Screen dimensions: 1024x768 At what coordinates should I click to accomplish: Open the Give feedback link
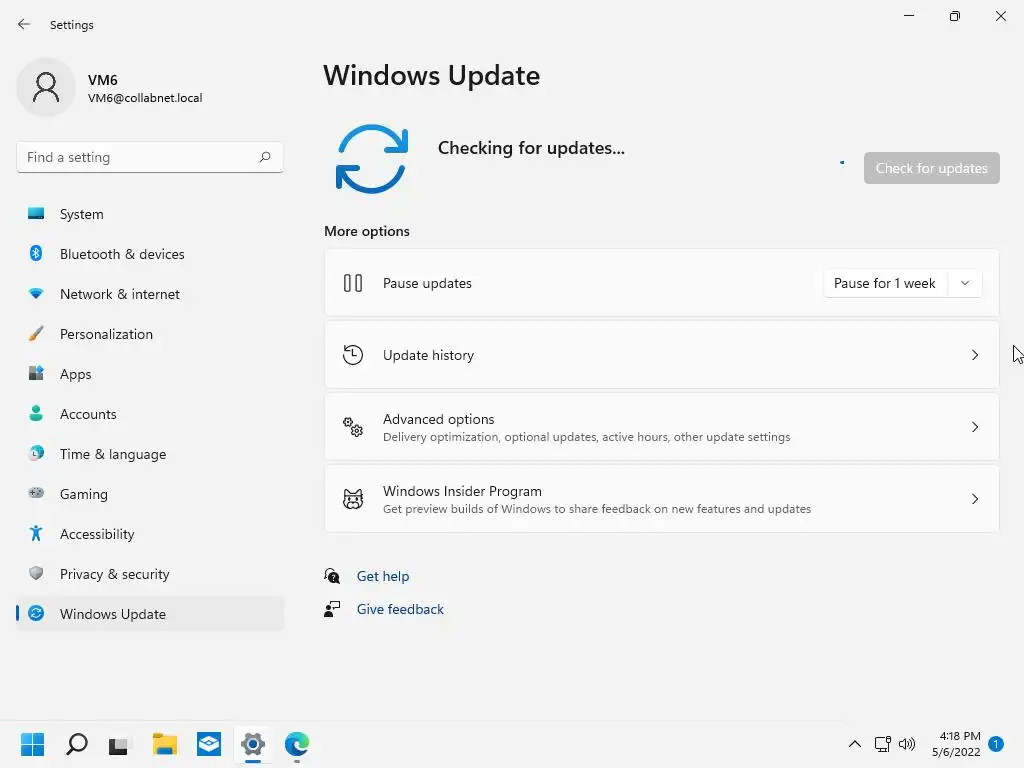(400, 609)
